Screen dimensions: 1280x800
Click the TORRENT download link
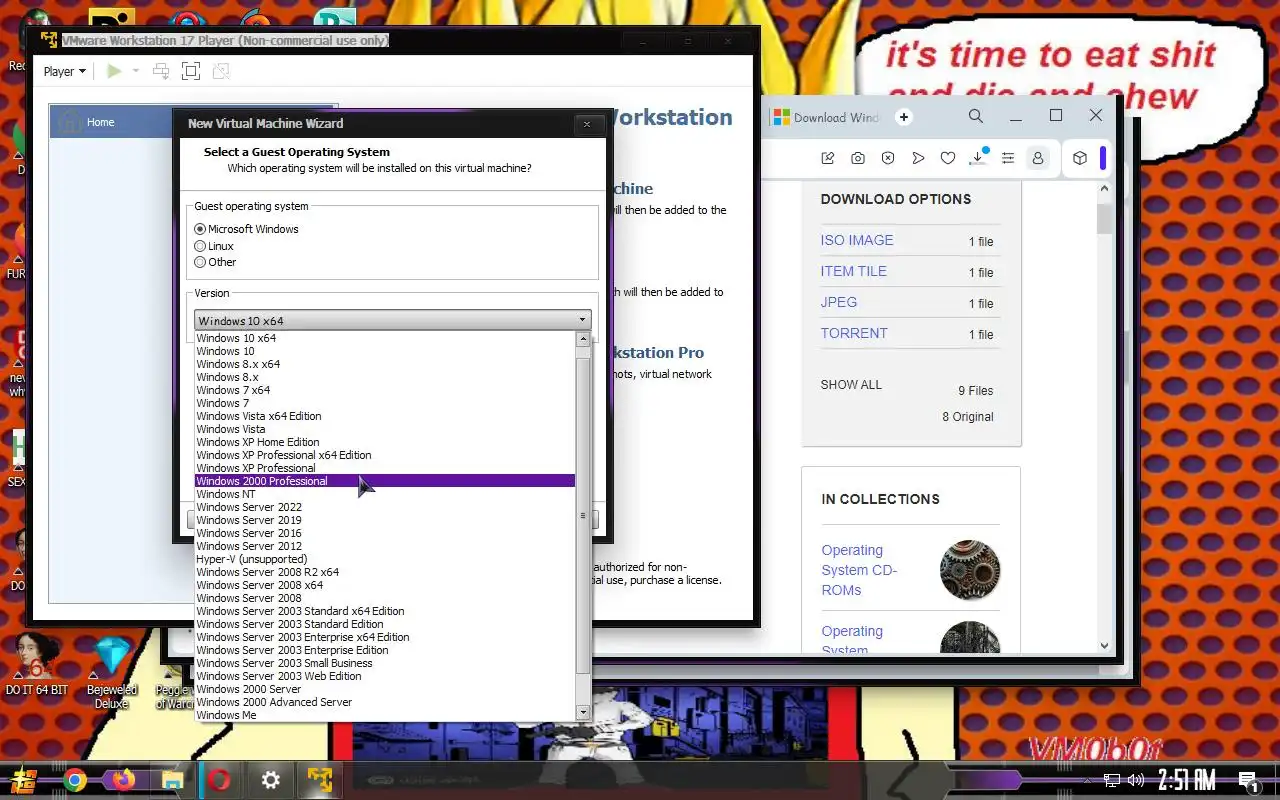coord(854,333)
